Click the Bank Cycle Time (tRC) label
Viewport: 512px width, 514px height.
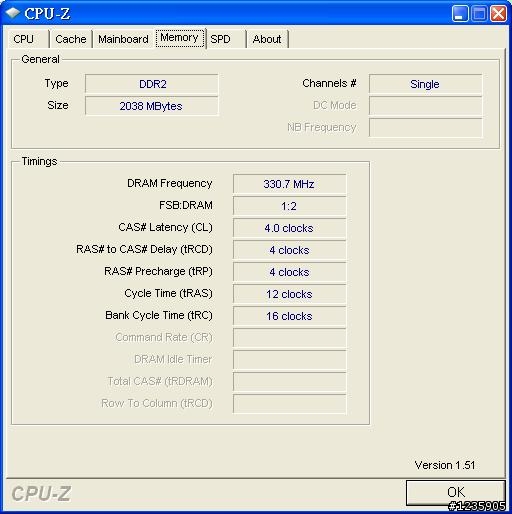coord(159,315)
